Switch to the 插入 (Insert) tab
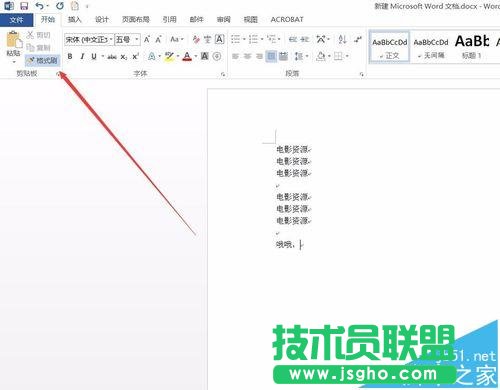Screen dimensions: 500x390 pos(75,19)
